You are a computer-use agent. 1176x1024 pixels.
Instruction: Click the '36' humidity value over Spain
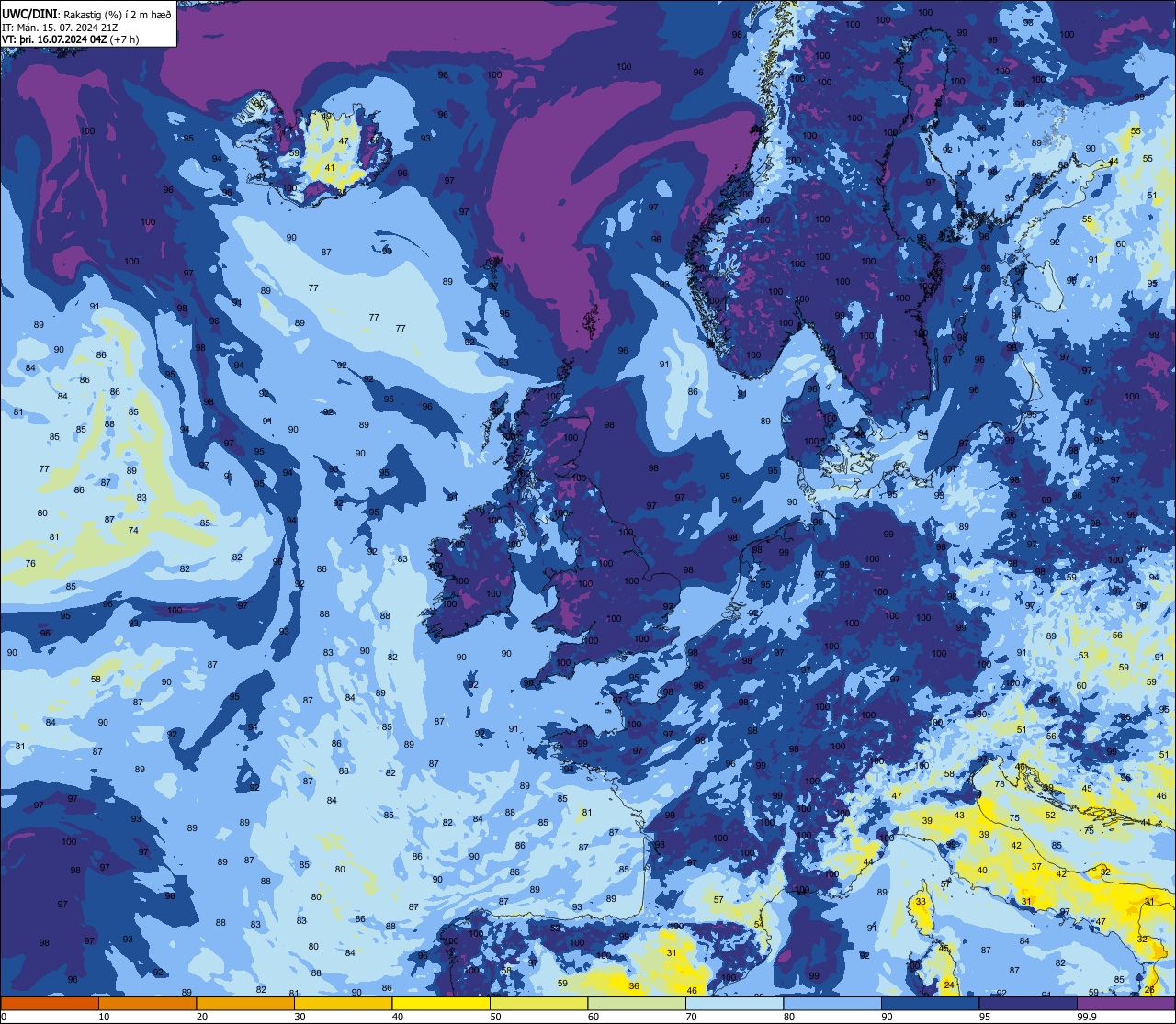coord(634,986)
